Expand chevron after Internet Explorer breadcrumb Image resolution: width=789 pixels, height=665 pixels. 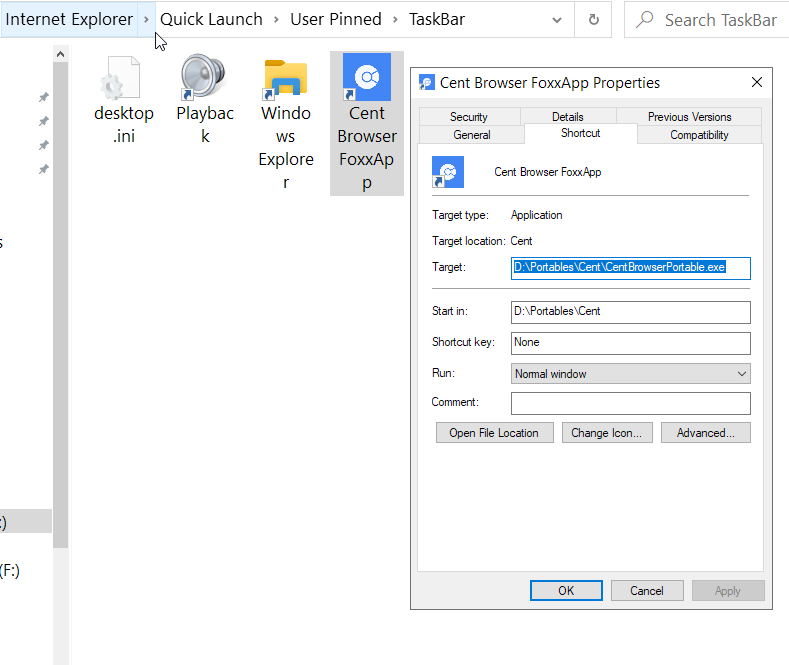pos(146,20)
